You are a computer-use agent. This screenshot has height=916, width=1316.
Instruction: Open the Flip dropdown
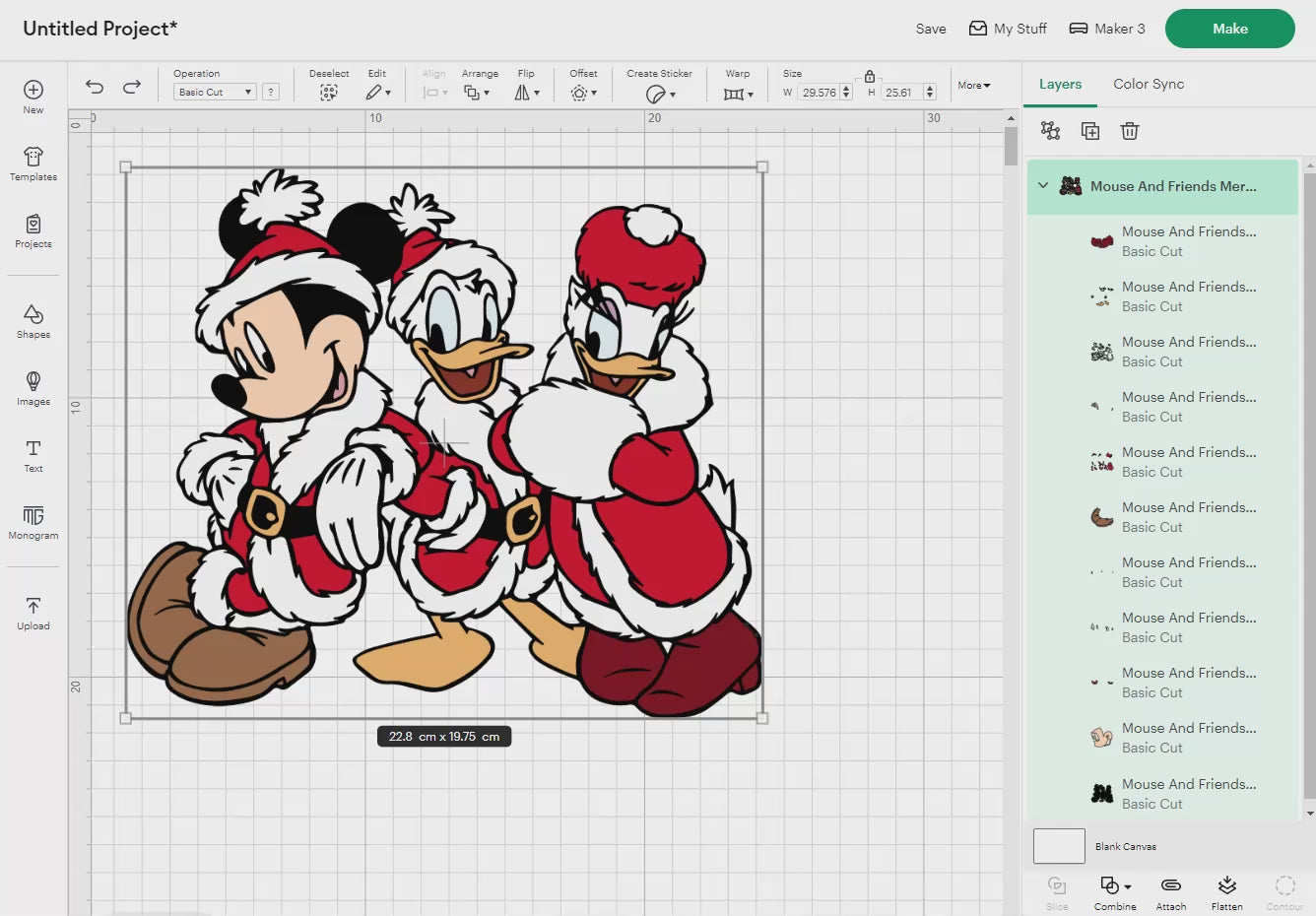(x=527, y=93)
